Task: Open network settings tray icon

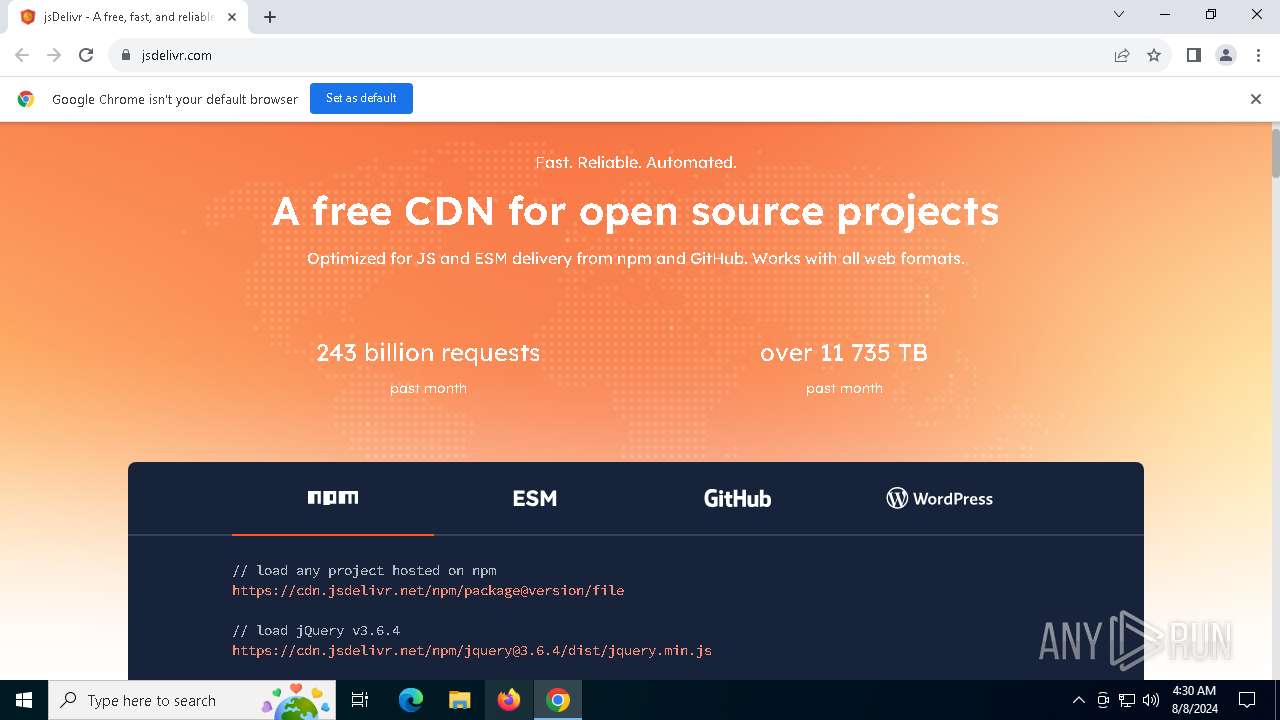Action: coord(1127,700)
